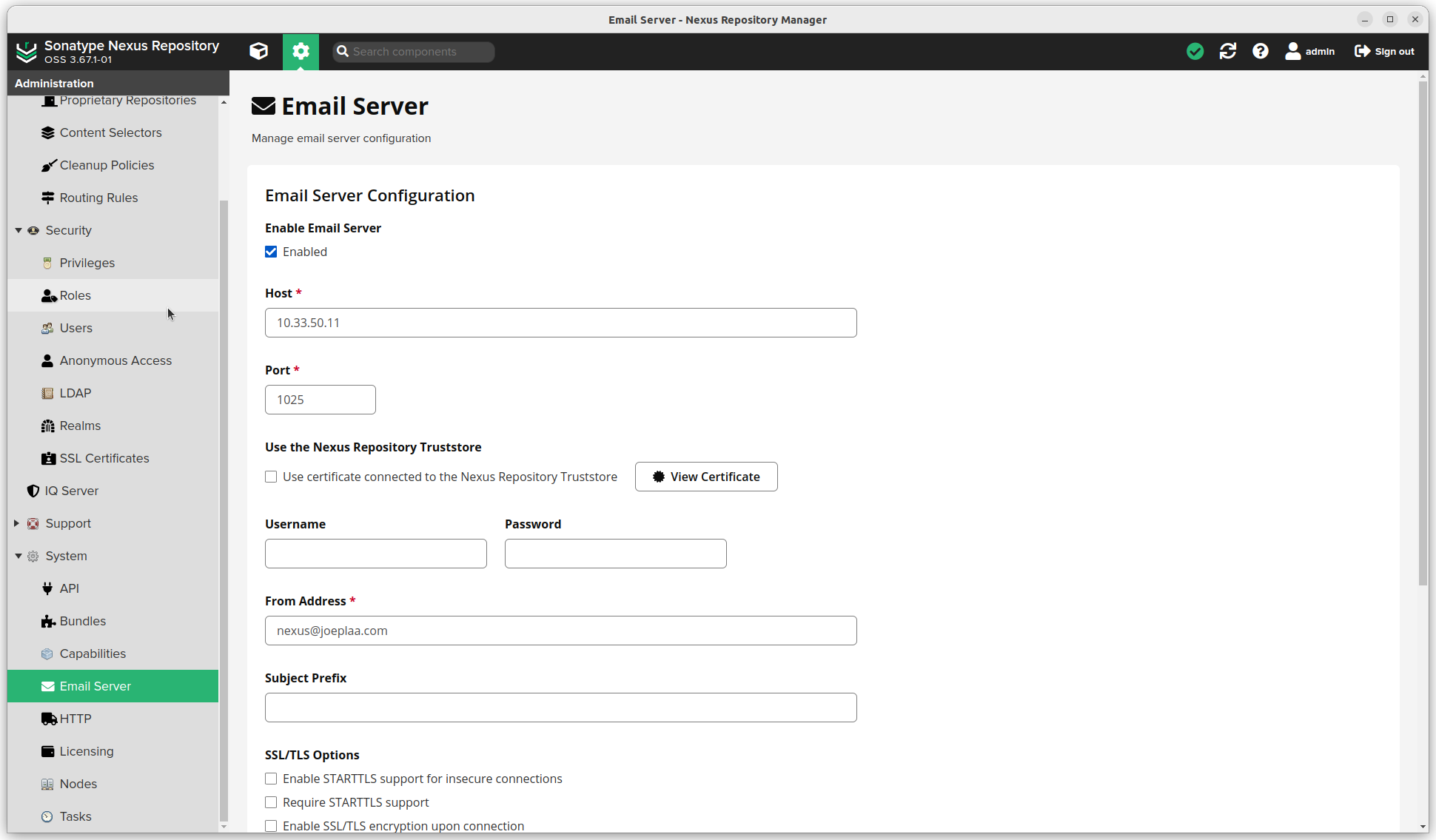Click the Tasks clock icon
Image resolution: width=1436 pixels, height=840 pixels.
click(48, 816)
